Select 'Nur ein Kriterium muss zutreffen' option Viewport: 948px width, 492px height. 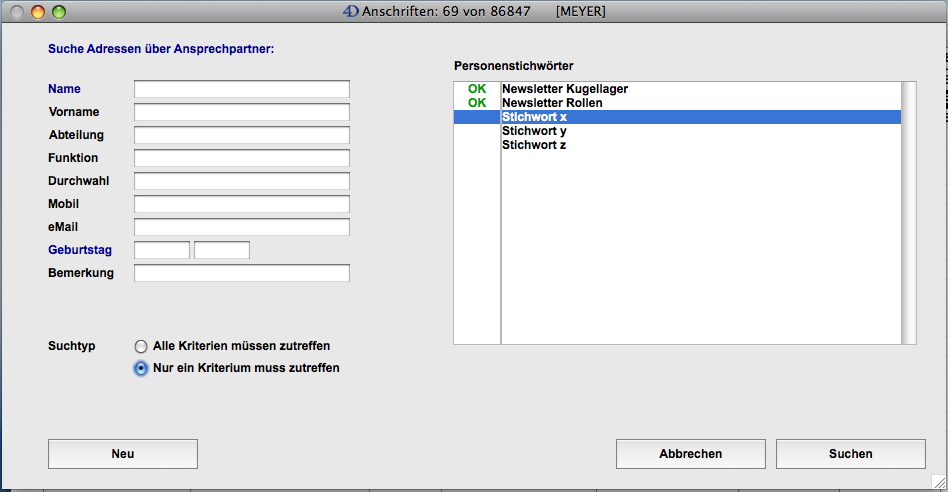point(141,368)
